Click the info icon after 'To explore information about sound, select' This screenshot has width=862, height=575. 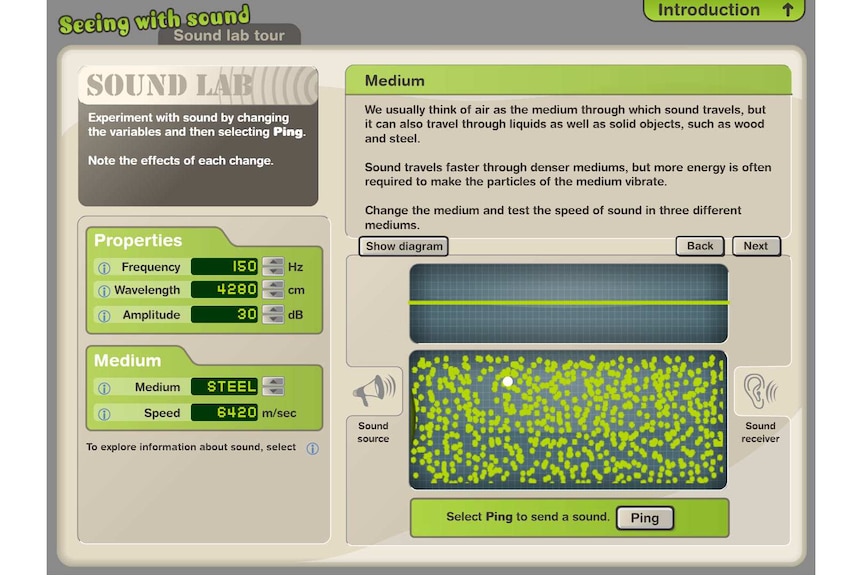click(312, 449)
